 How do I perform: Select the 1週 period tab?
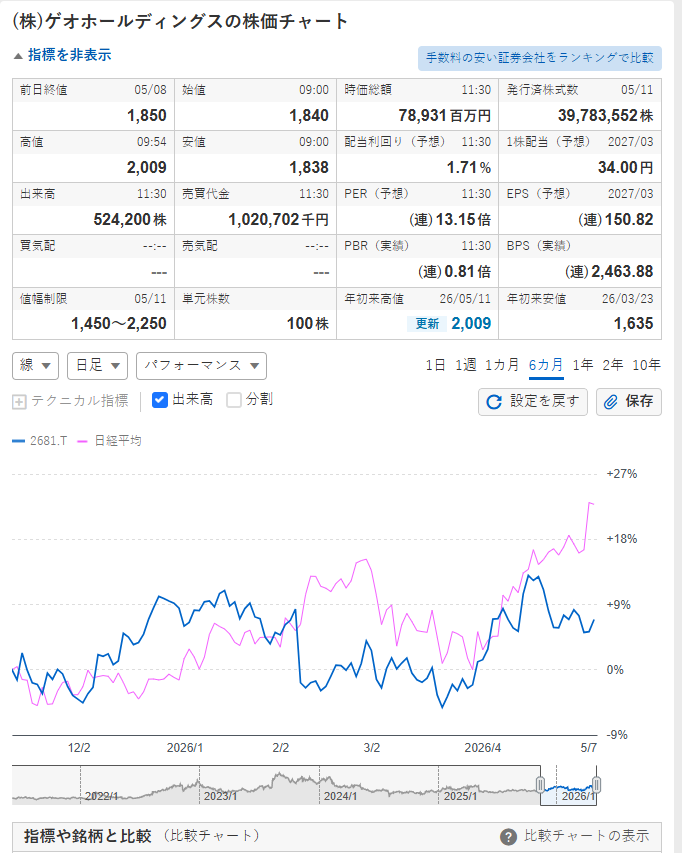466,365
